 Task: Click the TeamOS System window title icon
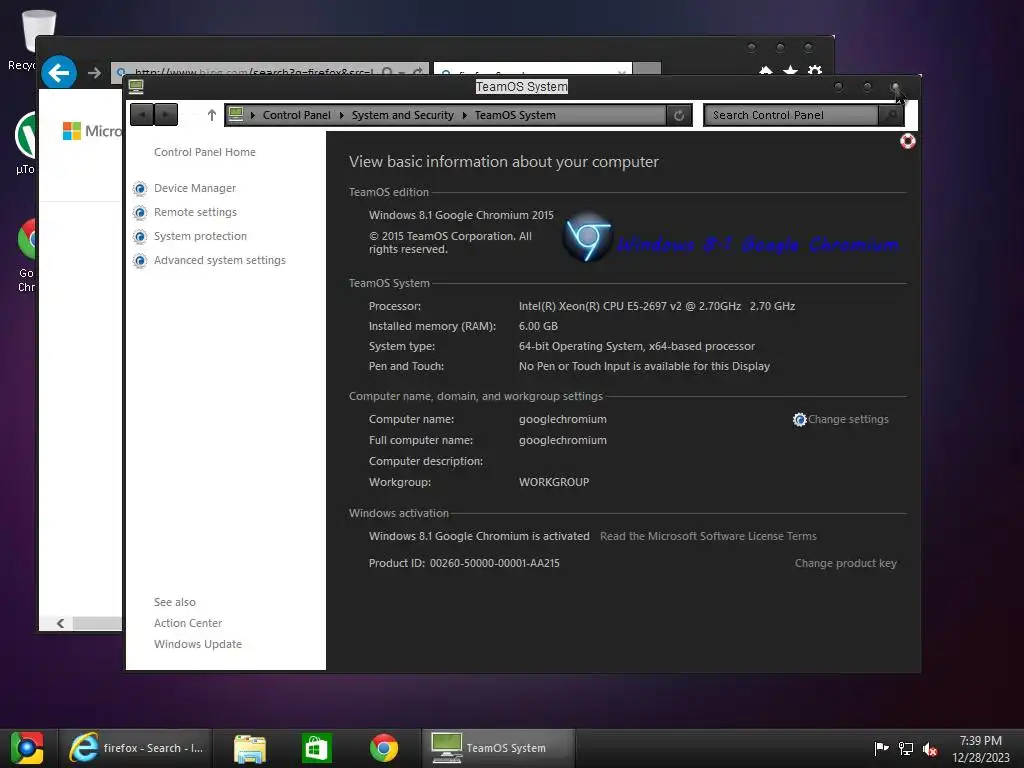coord(136,86)
